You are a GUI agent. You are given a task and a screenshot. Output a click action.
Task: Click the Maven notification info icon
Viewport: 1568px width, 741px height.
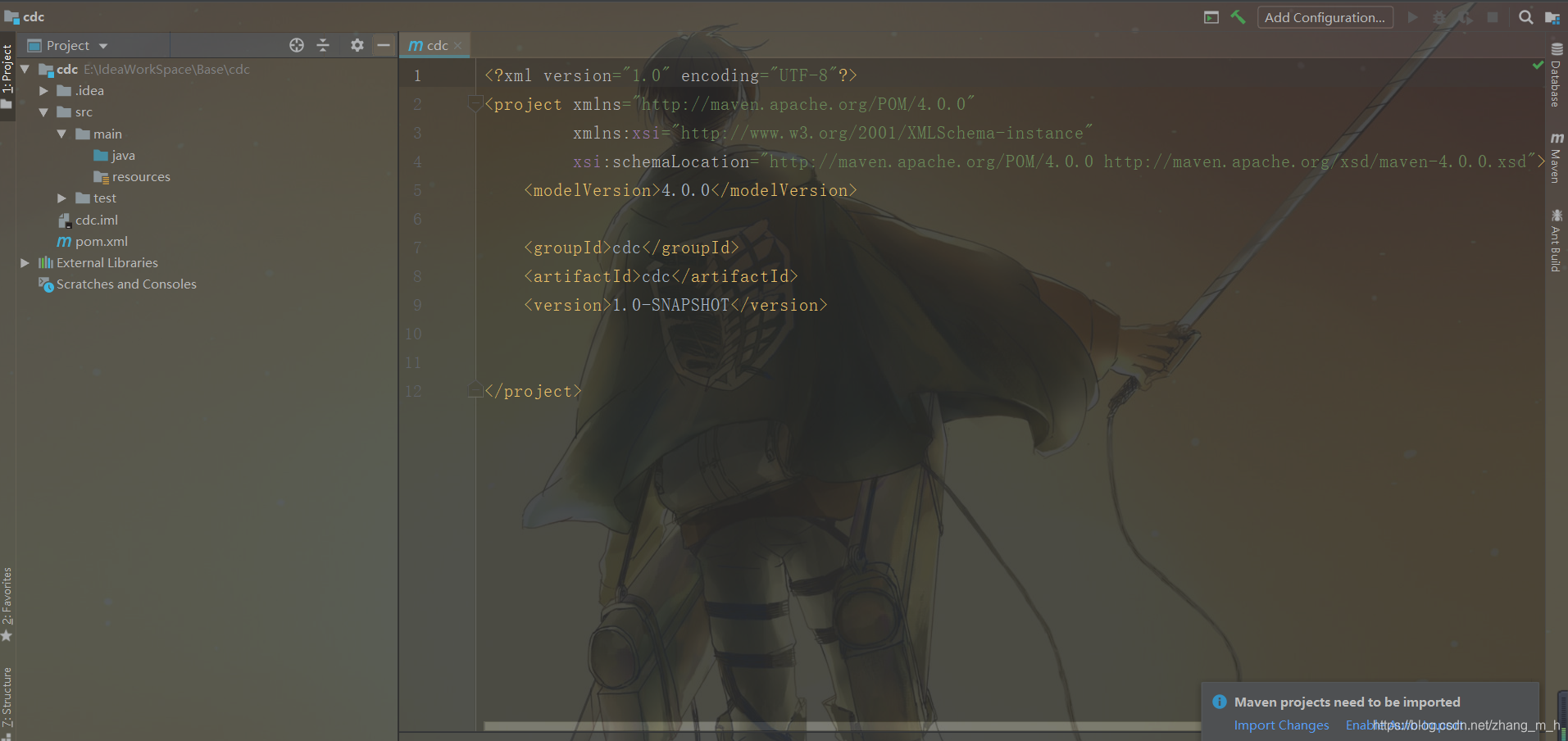tap(1220, 702)
